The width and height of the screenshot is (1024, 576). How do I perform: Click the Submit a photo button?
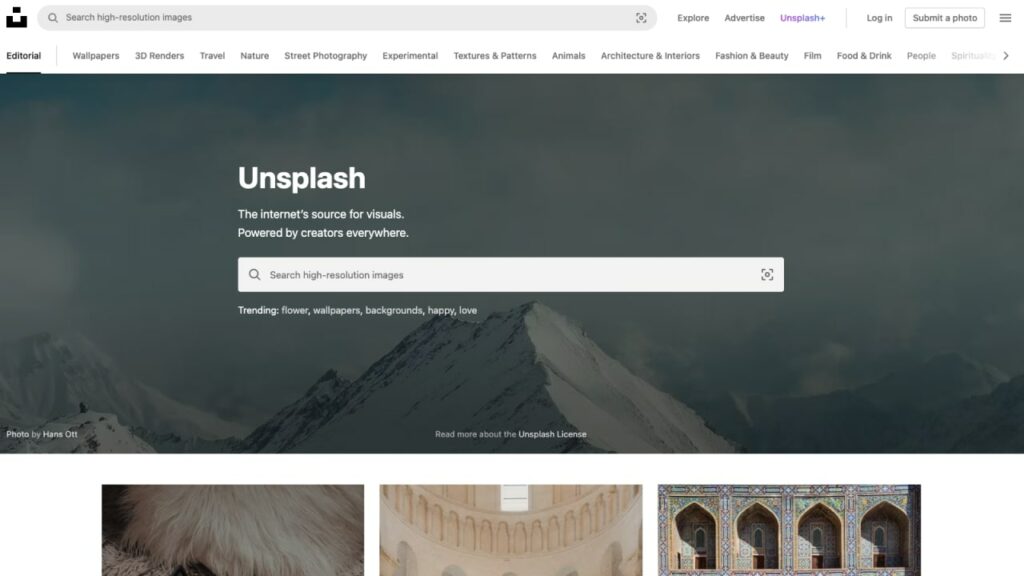point(944,17)
